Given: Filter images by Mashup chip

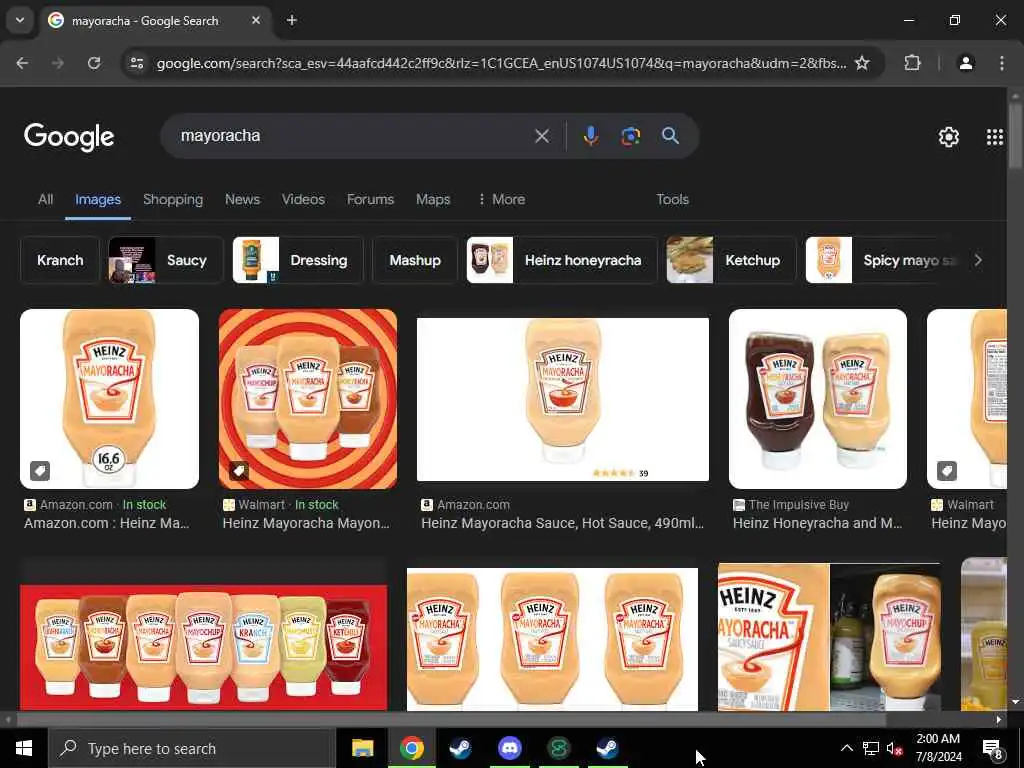Looking at the screenshot, I should (415, 260).
